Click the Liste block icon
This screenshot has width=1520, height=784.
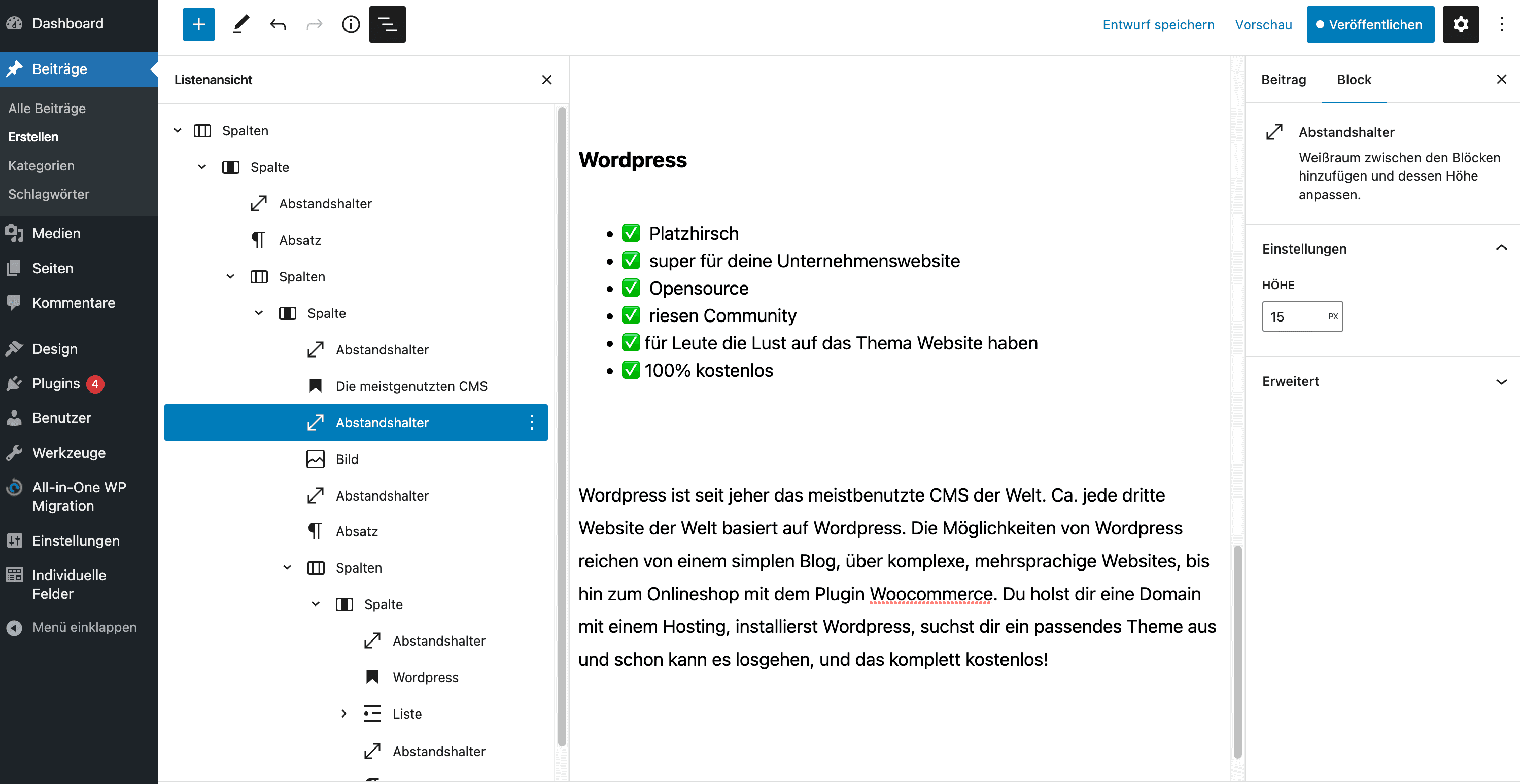click(x=372, y=714)
